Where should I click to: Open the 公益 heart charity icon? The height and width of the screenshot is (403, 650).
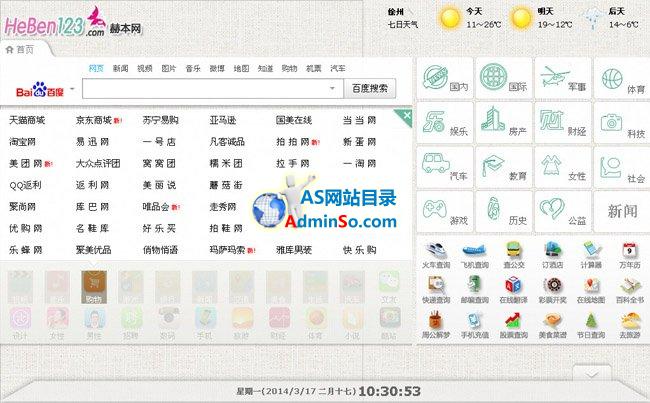coord(563,211)
